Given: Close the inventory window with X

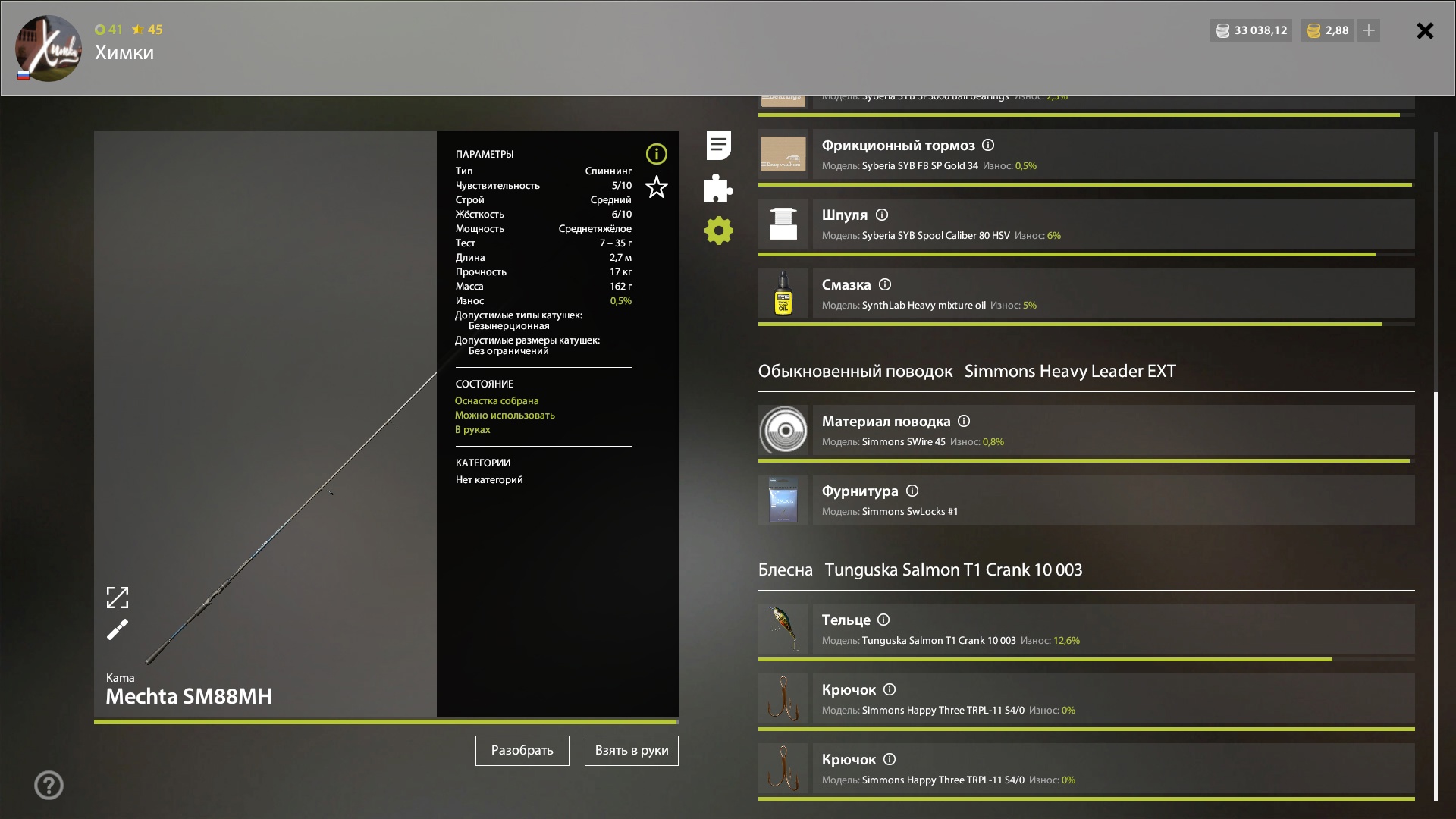Looking at the screenshot, I should point(1425,30).
